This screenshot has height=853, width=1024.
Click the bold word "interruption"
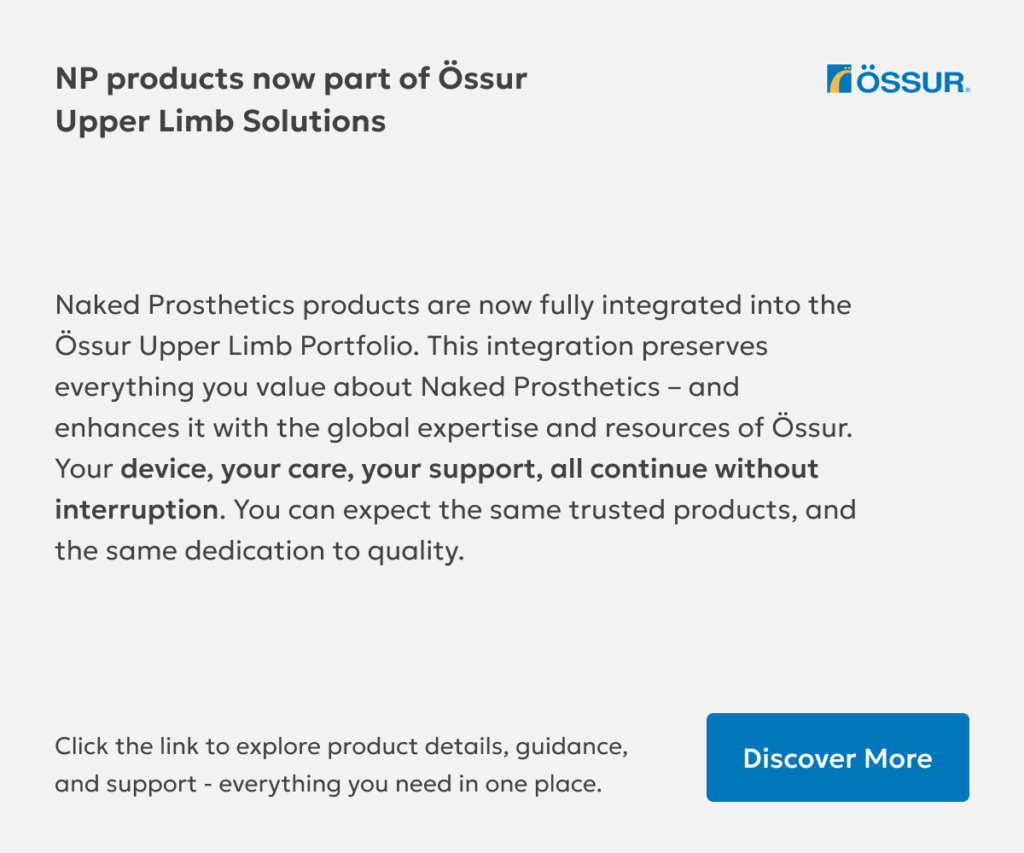(x=136, y=509)
